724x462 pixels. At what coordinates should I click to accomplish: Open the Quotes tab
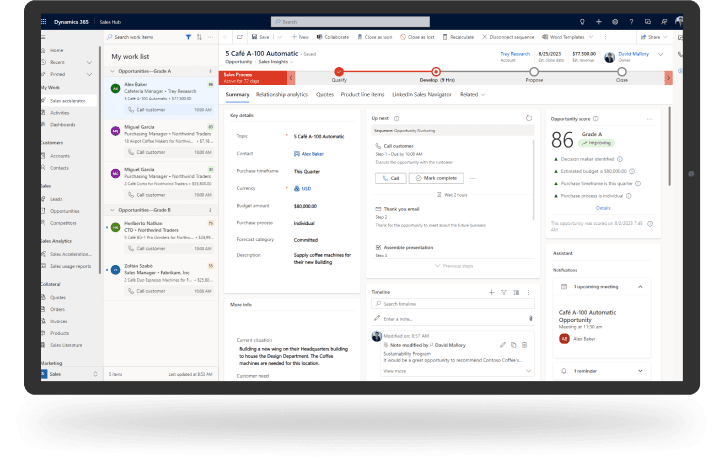pos(325,95)
